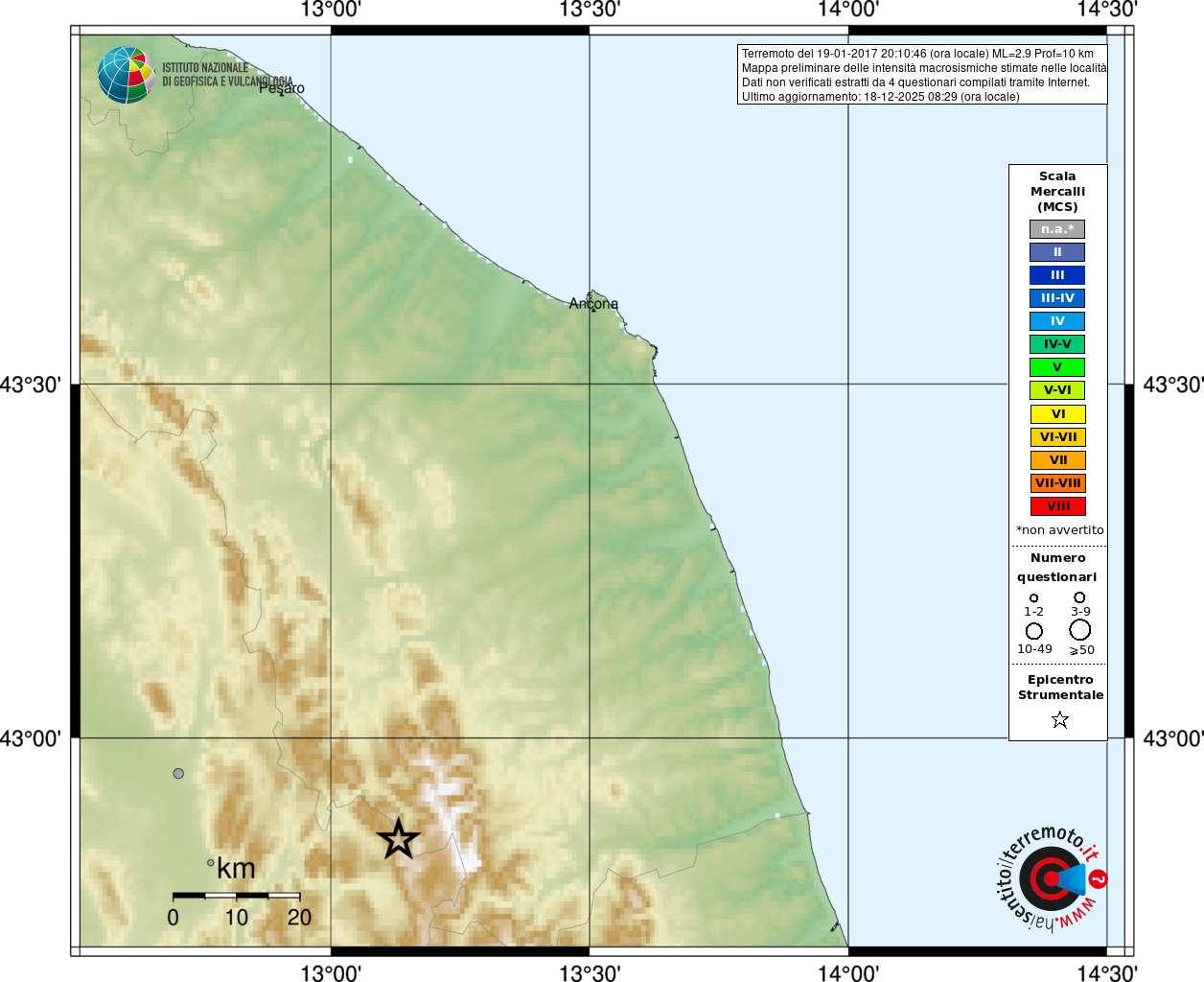Click the 'Epicentro Strumentale' heading
1204x982 pixels.
coord(1060,688)
